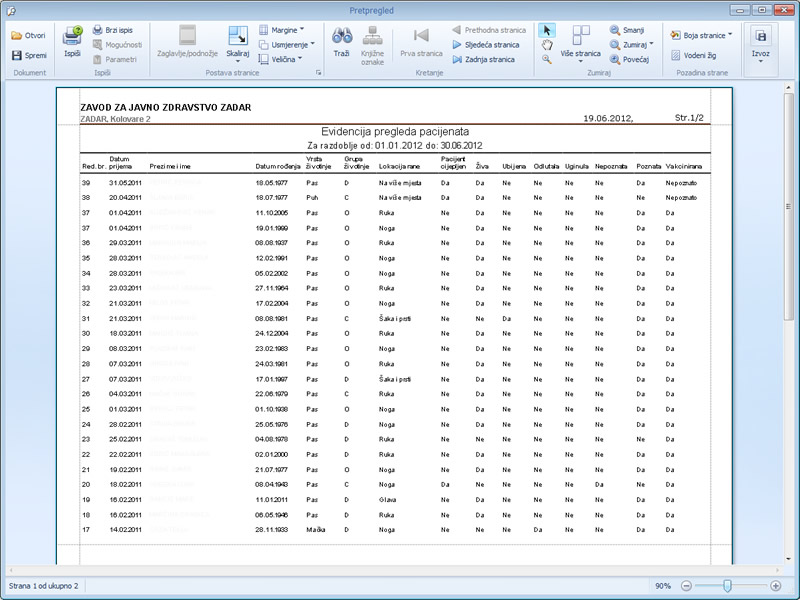This screenshot has height=600, width=800.
Task: Click the 'Nepoznata' column header
Action: 611,166
